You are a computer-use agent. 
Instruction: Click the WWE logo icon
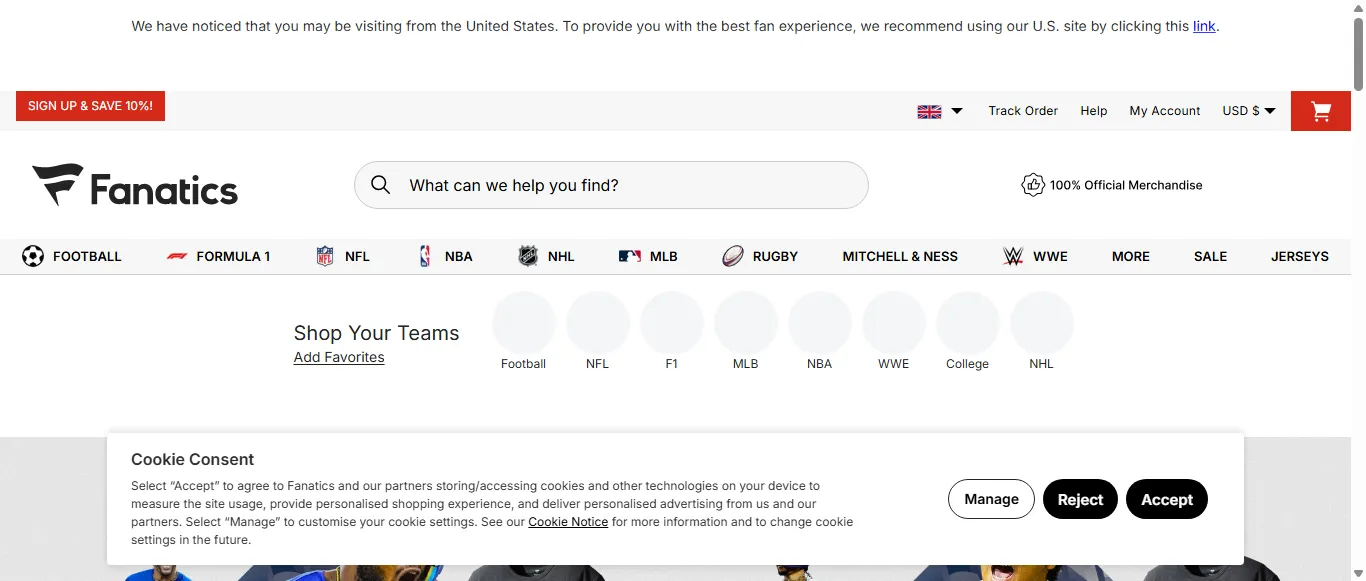[x=1013, y=257]
